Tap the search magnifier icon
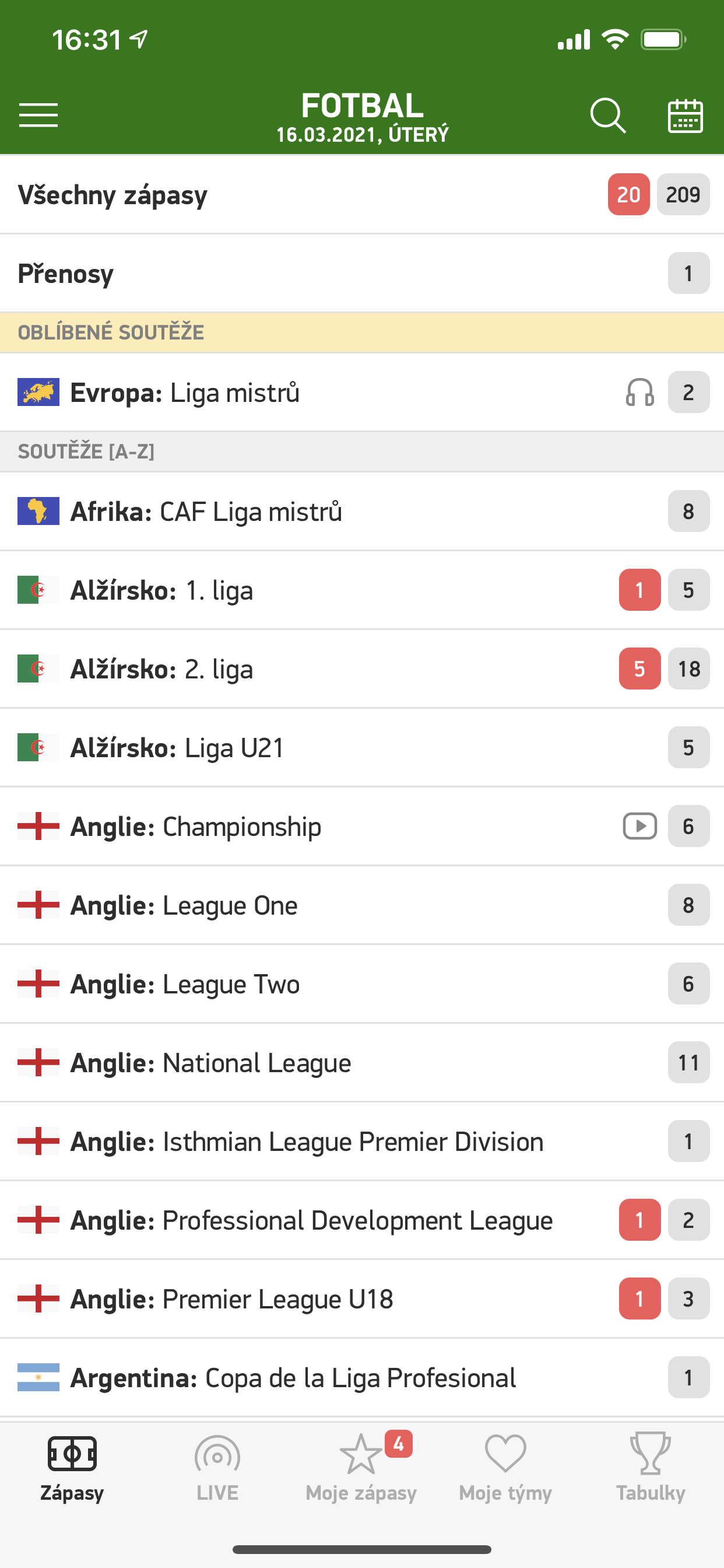 pyautogui.click(x=607, y=115)
